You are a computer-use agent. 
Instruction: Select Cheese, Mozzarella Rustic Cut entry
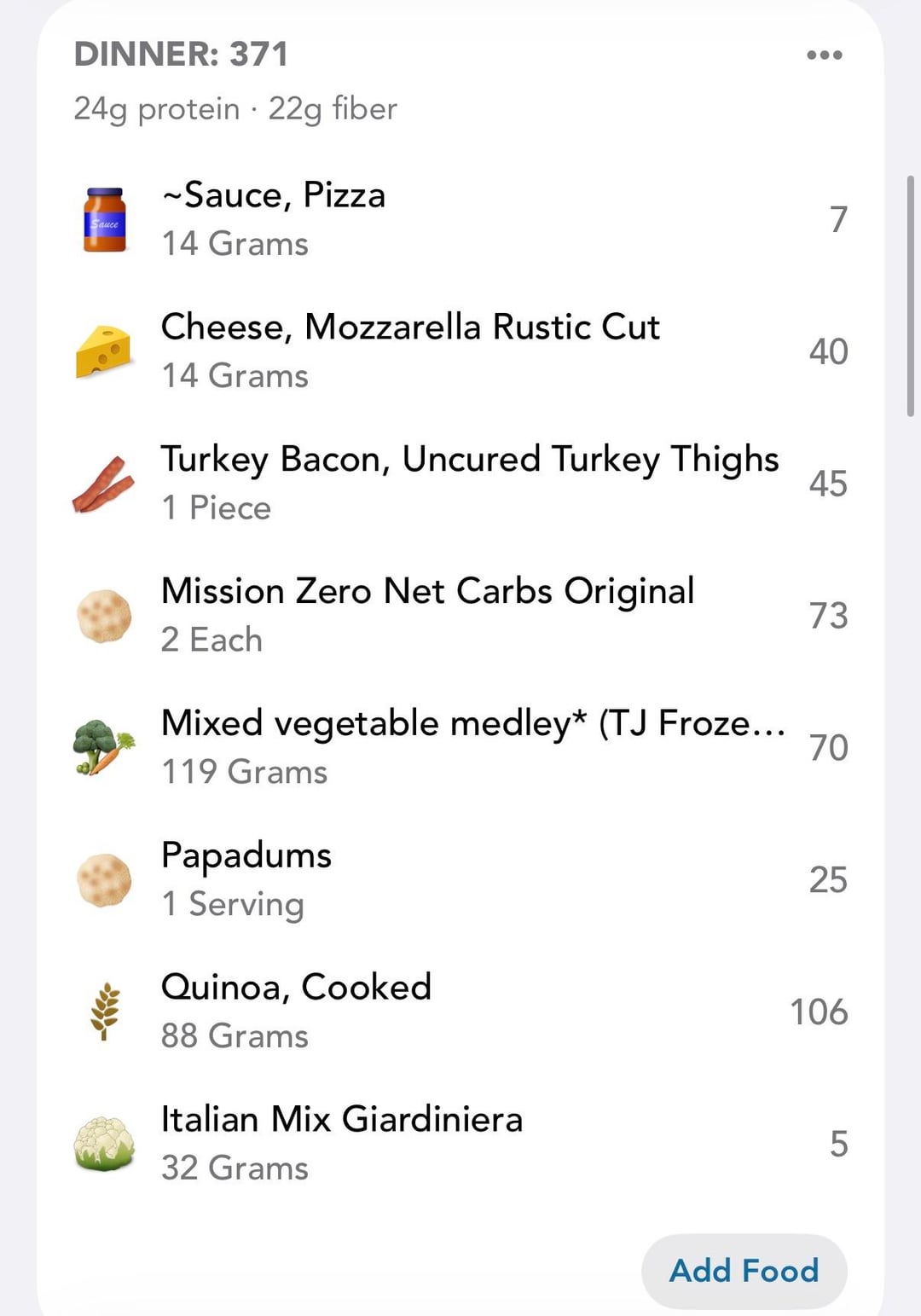pyautogui.click(x=410, y=328)
